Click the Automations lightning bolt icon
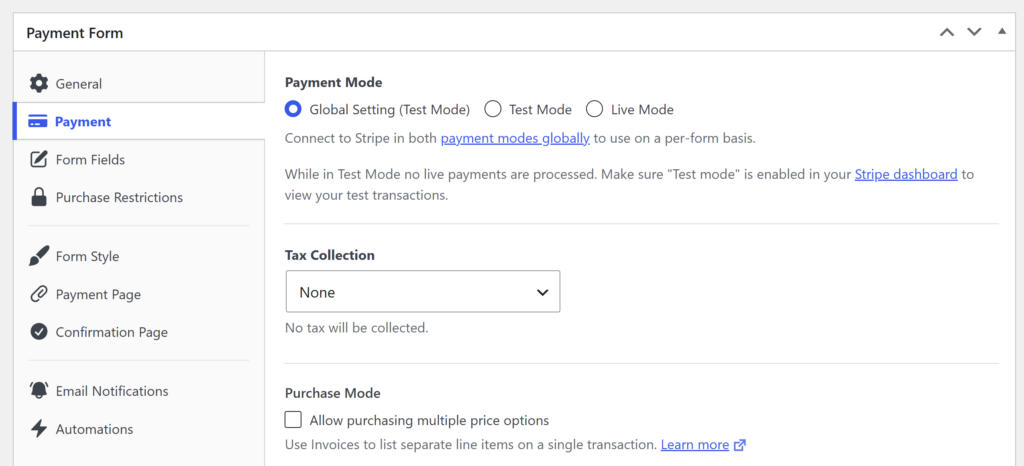This screenshot has width=1024, height=466. 39,429
